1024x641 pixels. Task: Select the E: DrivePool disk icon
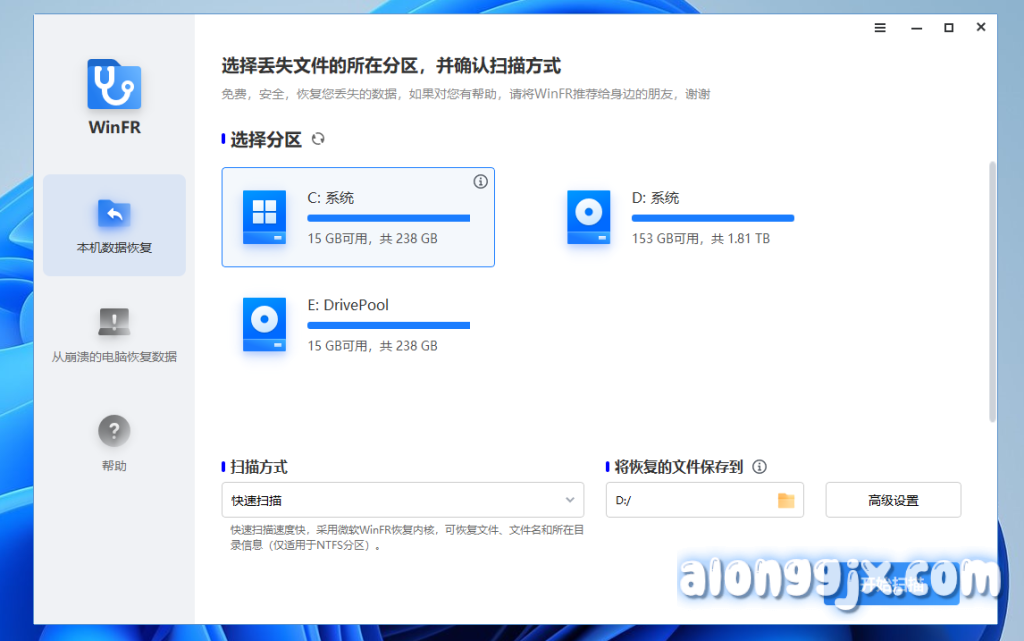(x=264, y=324)
